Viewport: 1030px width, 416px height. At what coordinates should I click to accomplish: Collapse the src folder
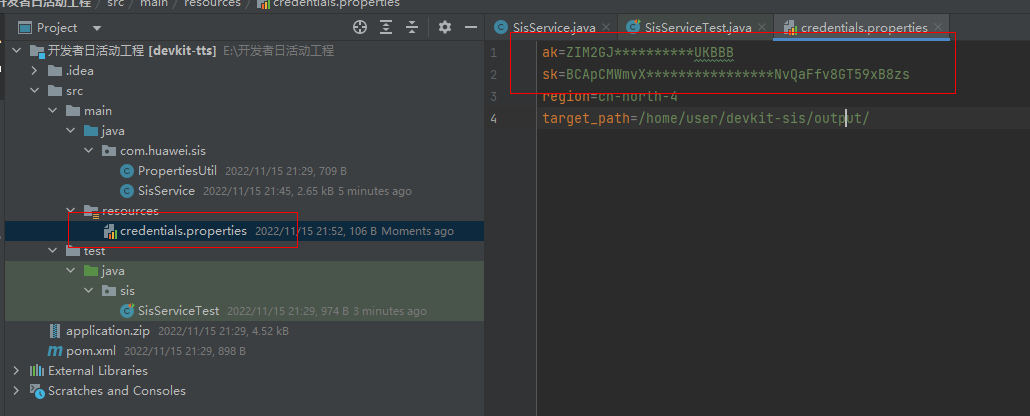coord(36,91)
